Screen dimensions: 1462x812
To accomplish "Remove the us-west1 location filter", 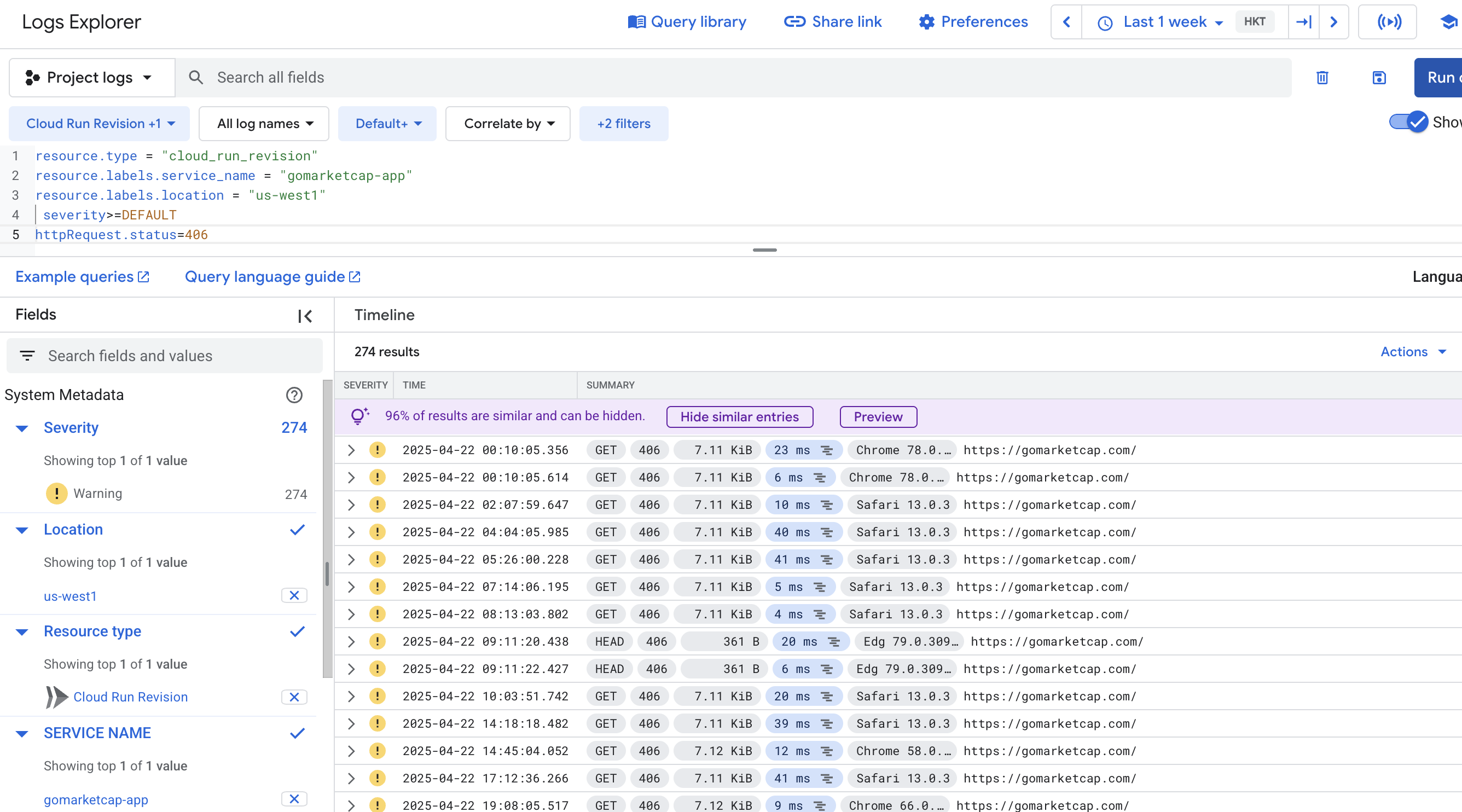I will (294, 595).
